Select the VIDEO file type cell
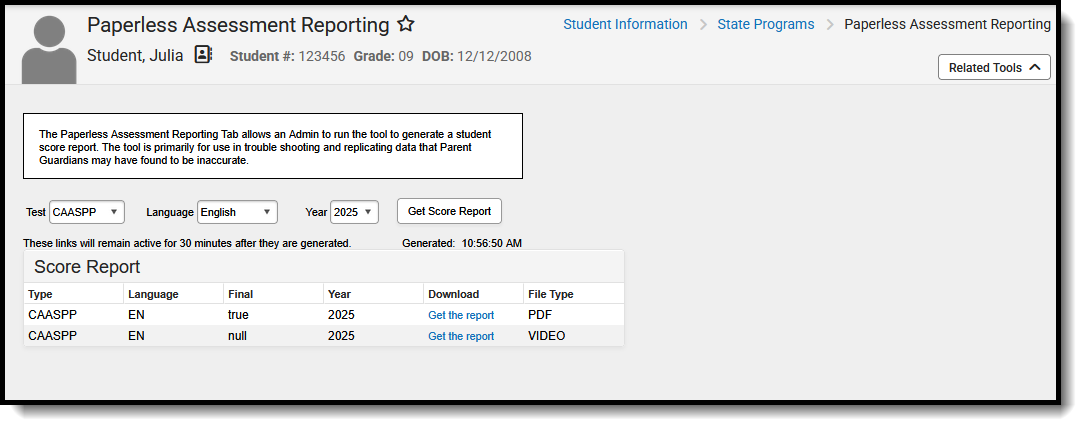1086x430 pixels. (546, 336)
